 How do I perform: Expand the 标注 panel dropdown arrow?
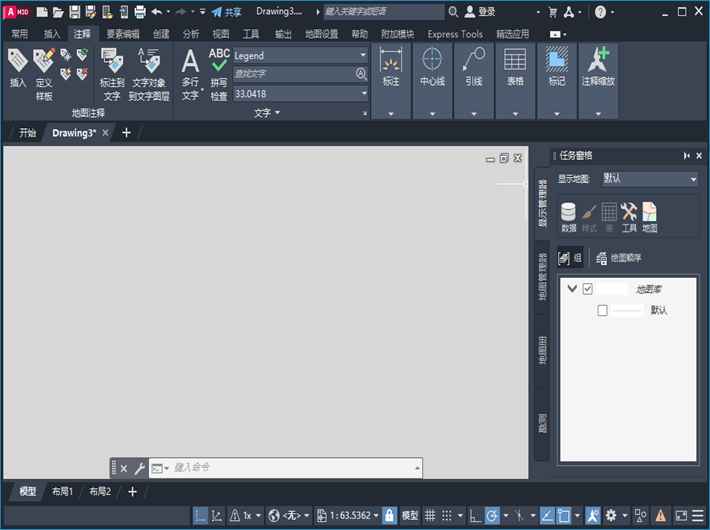pyautogui.click(x=391, y=114)
